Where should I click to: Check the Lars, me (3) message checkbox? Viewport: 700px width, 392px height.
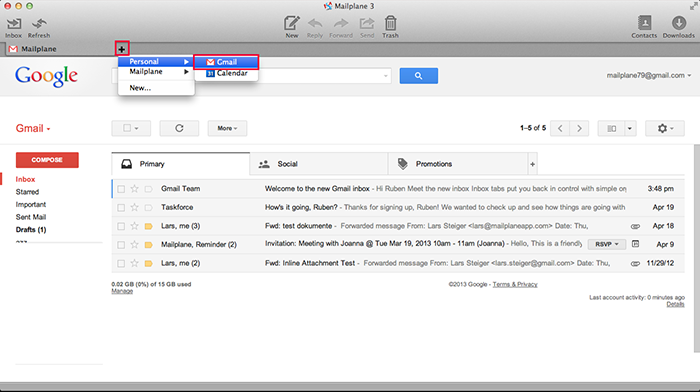click(x=121, y=226)
